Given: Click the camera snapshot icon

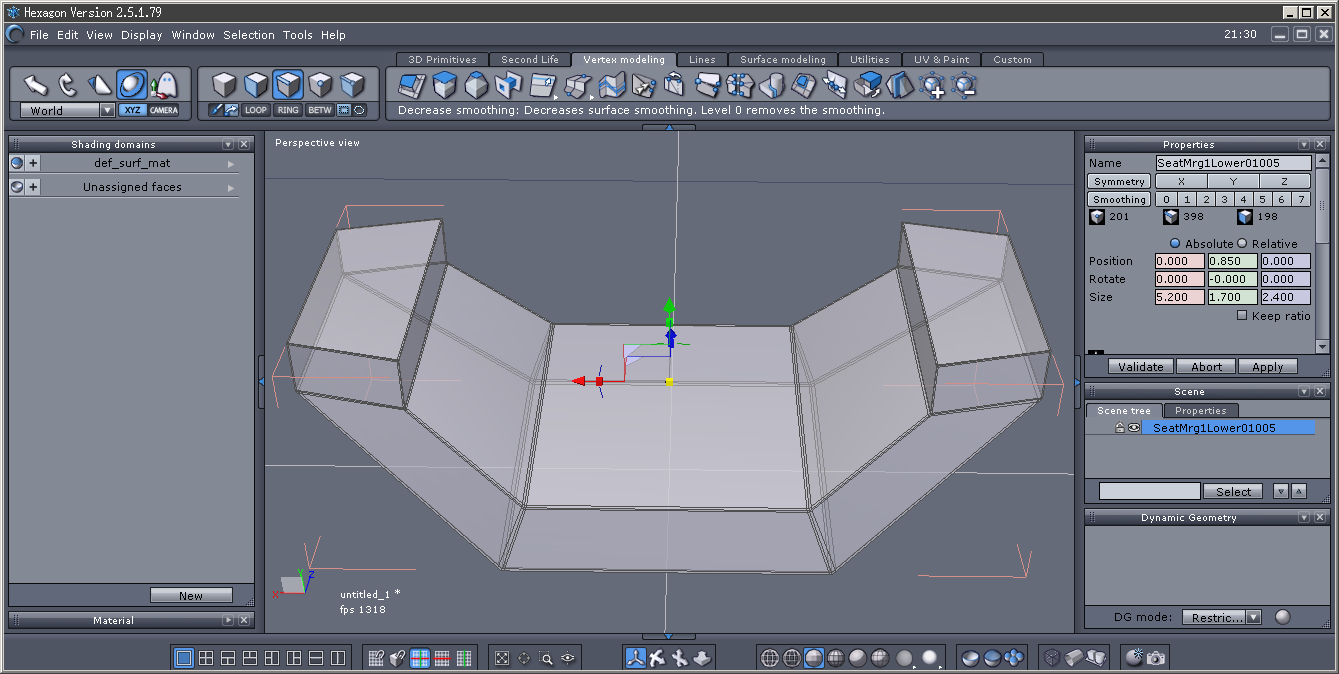Looking at the screenshot, I should (1156, 658).
